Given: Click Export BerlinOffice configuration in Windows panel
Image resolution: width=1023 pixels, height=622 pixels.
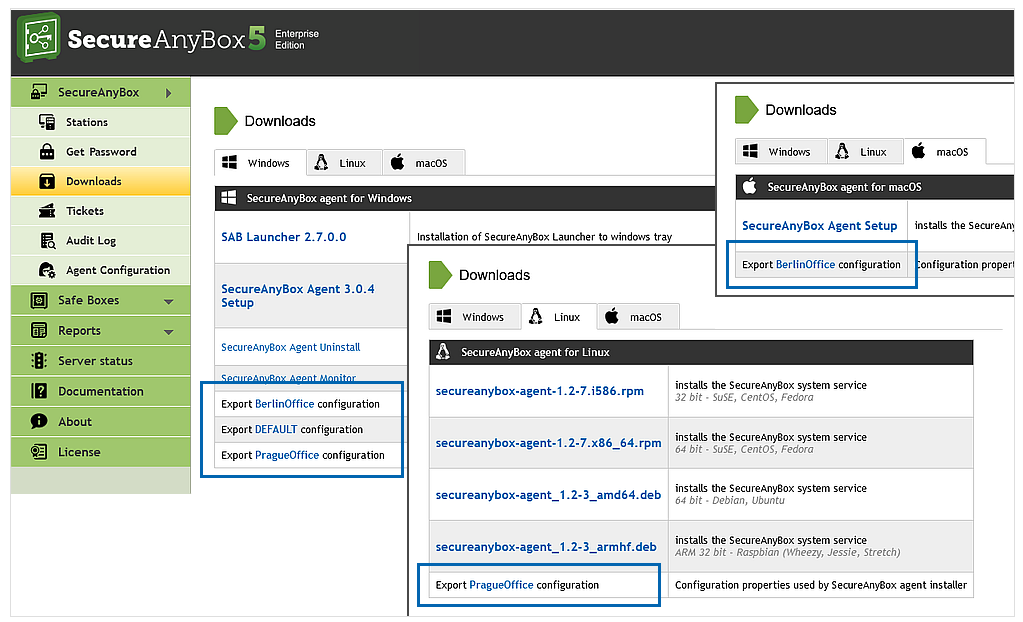Looking at the screenshot, I should click(300, 404).
